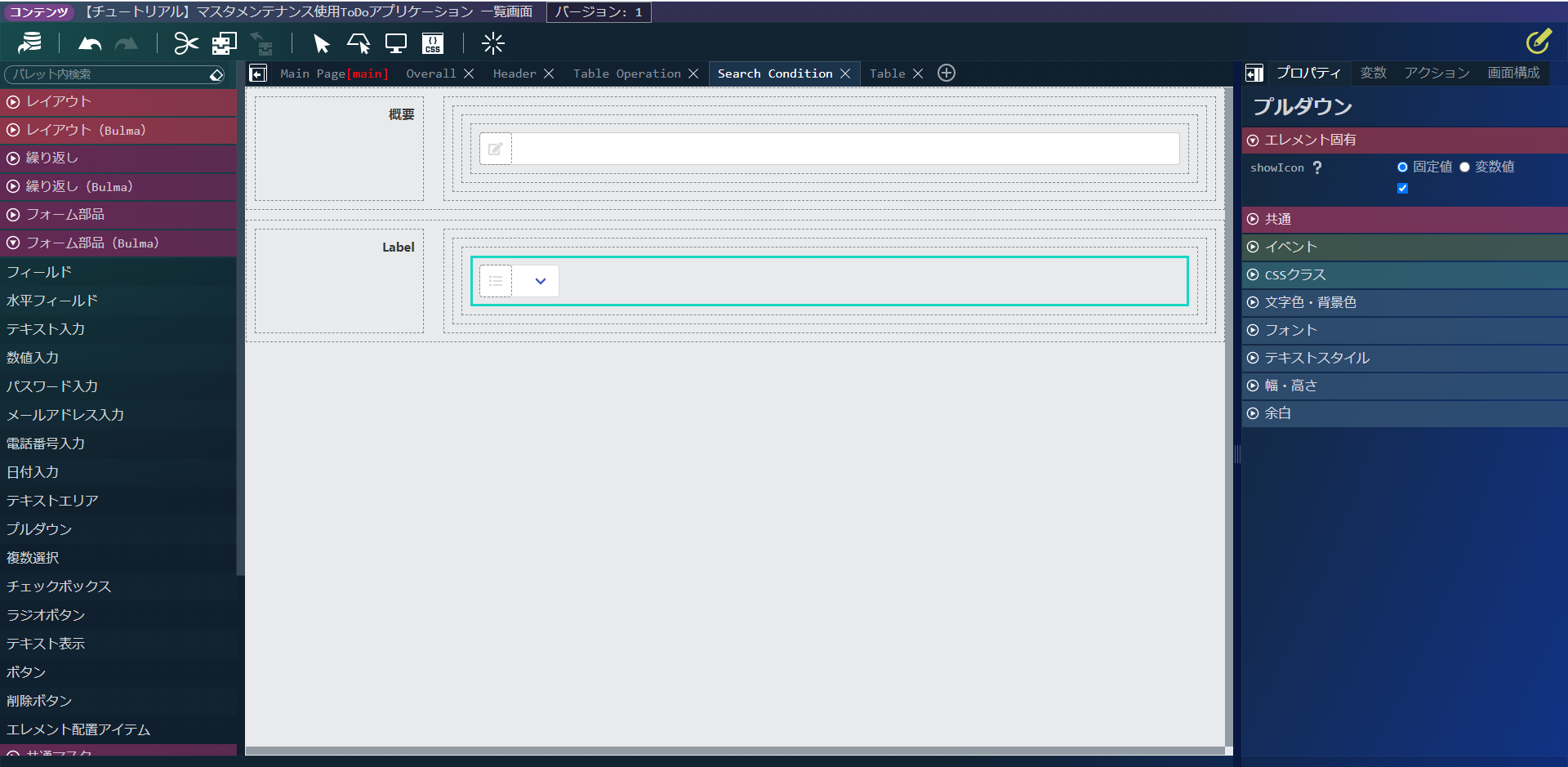
Task: Click the redo arrow icon
Action: click(127, 43)
